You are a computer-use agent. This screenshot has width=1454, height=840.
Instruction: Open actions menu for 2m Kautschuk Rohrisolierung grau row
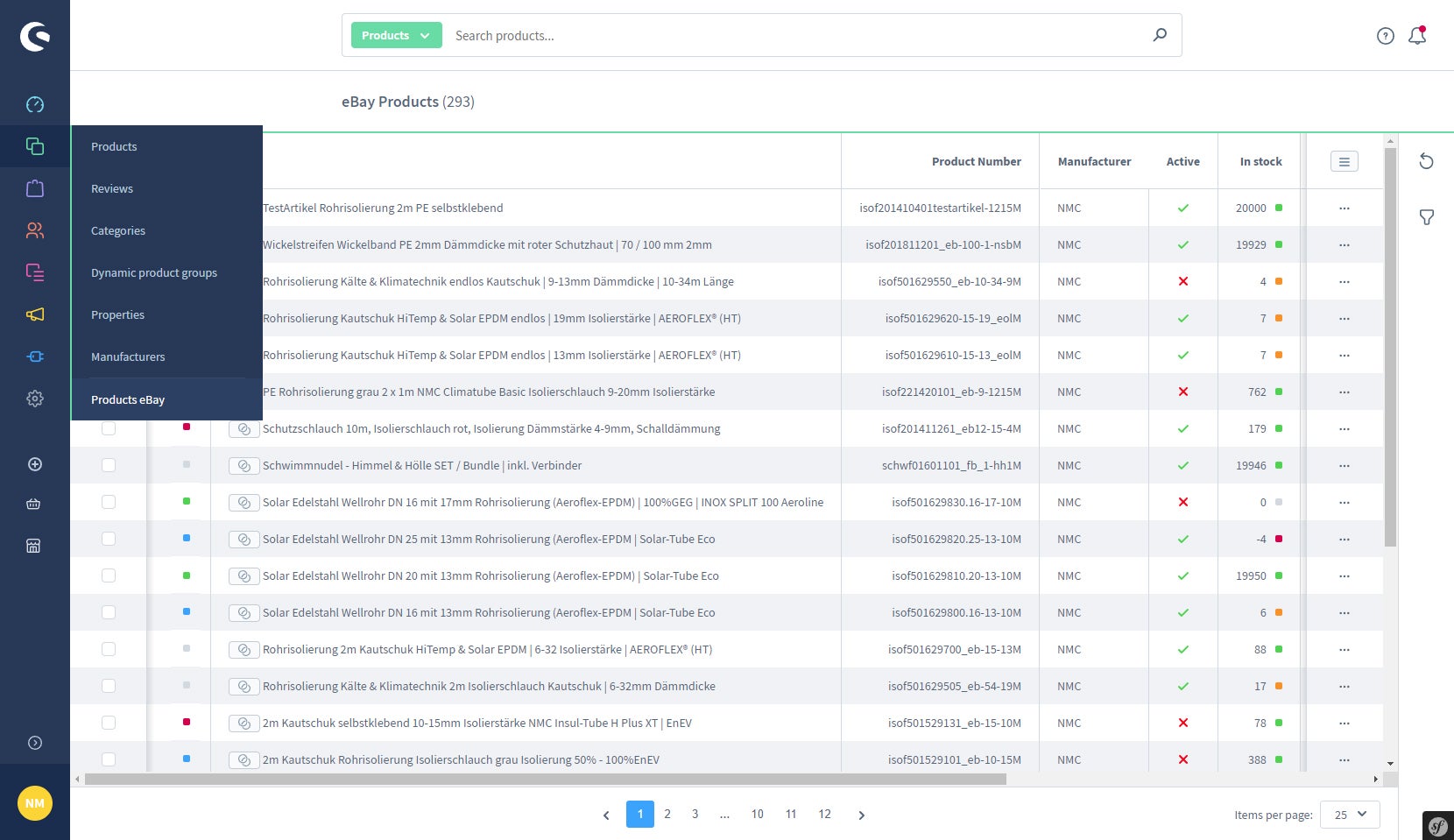pyautogui.click(x=1345, y=759)
